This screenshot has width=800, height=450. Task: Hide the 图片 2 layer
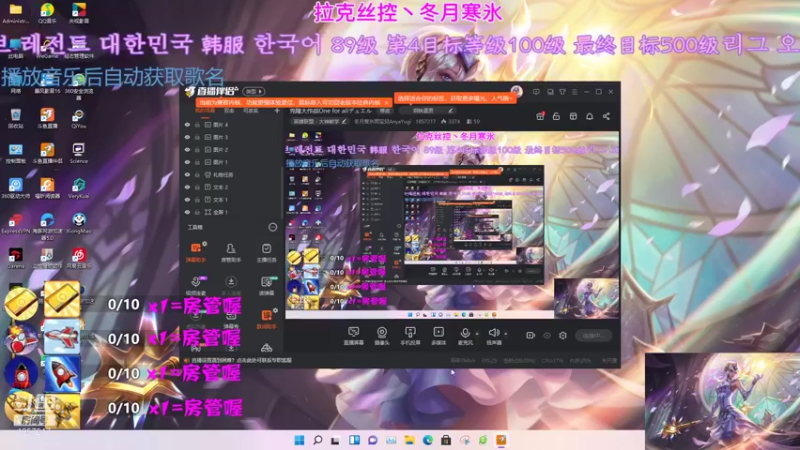[x=187, y=149]
